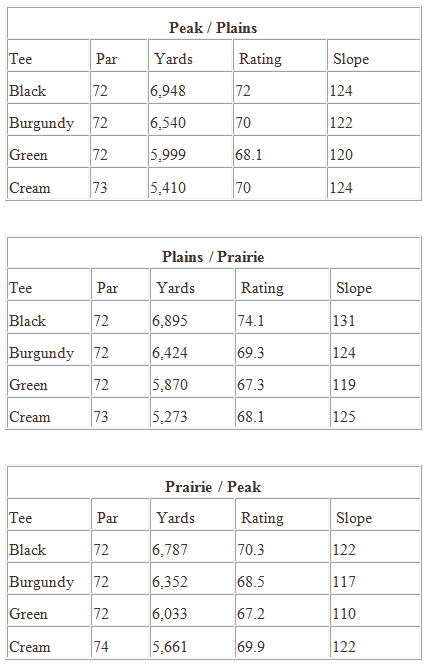Viewport: 433px width, 669px height.
Task: Select par 74 for the Cream tee
Action: point(101,646)
